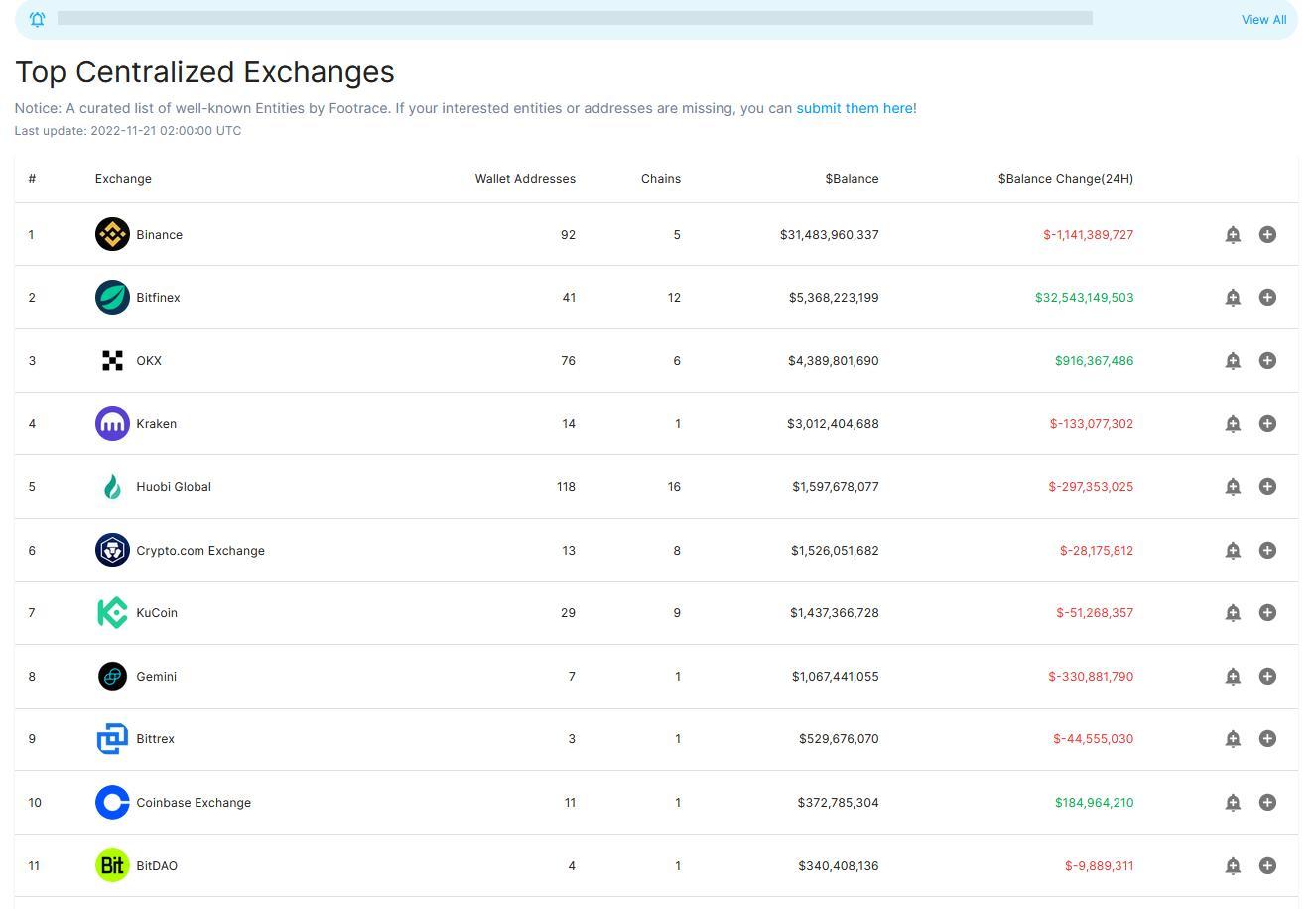Select Bittrex balance $529,676,070

point(839,739)
